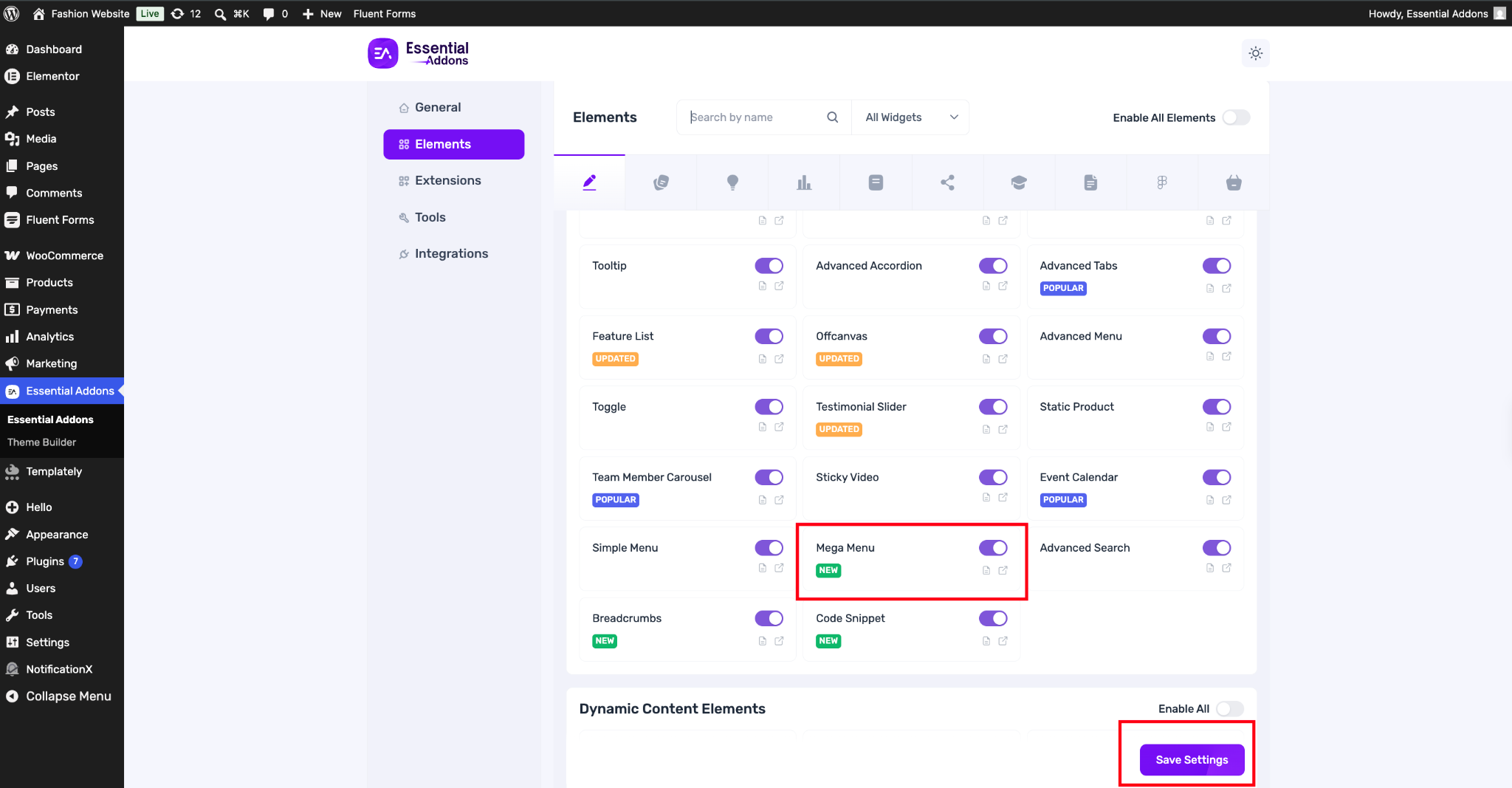
Task: Disable the Breadcrumbs toggle
Action: [769, 618]
